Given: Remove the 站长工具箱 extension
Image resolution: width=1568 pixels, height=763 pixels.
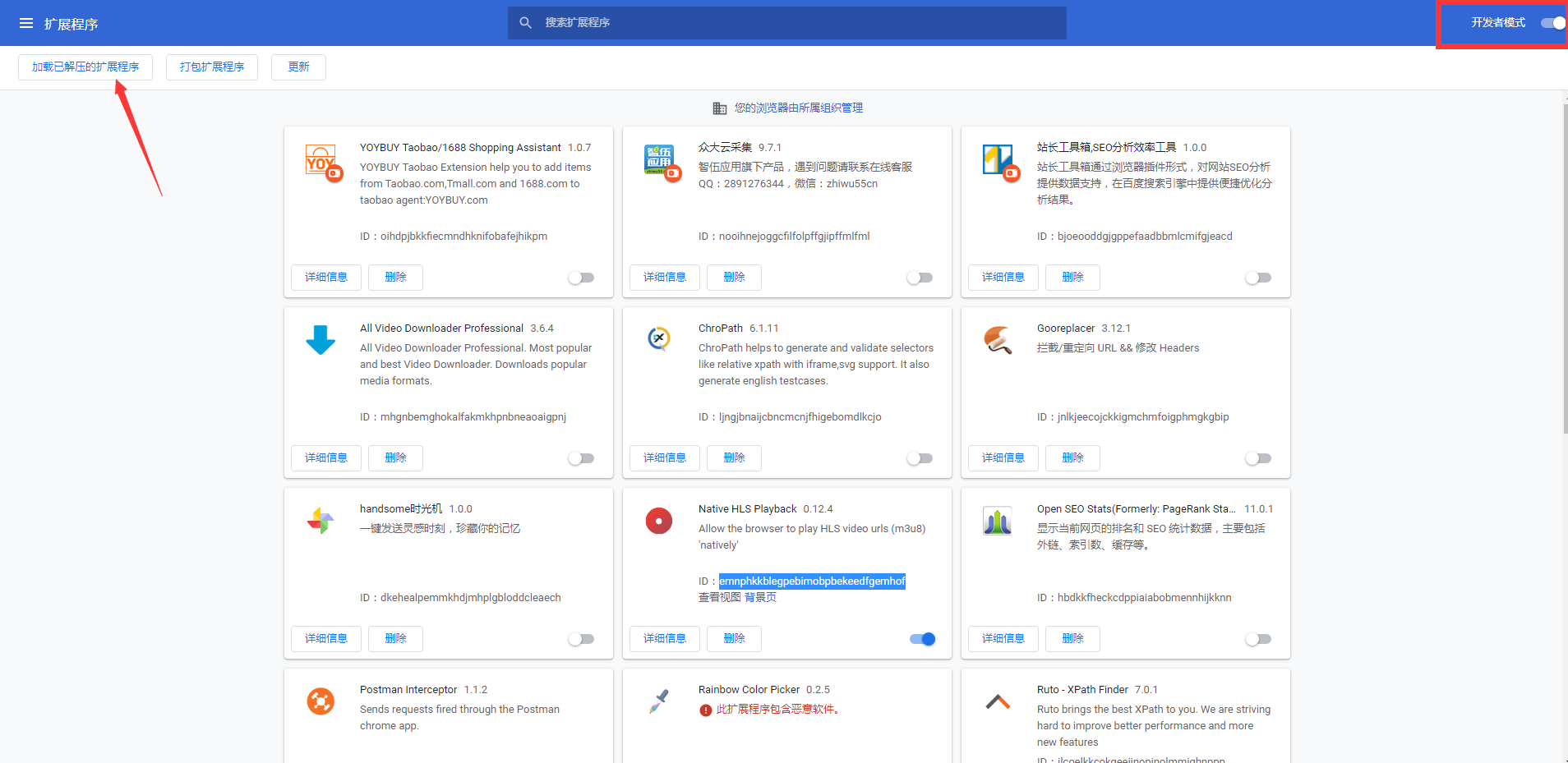Looking at the screenshot, I should pyautogui.click(x=1072, y=278).
